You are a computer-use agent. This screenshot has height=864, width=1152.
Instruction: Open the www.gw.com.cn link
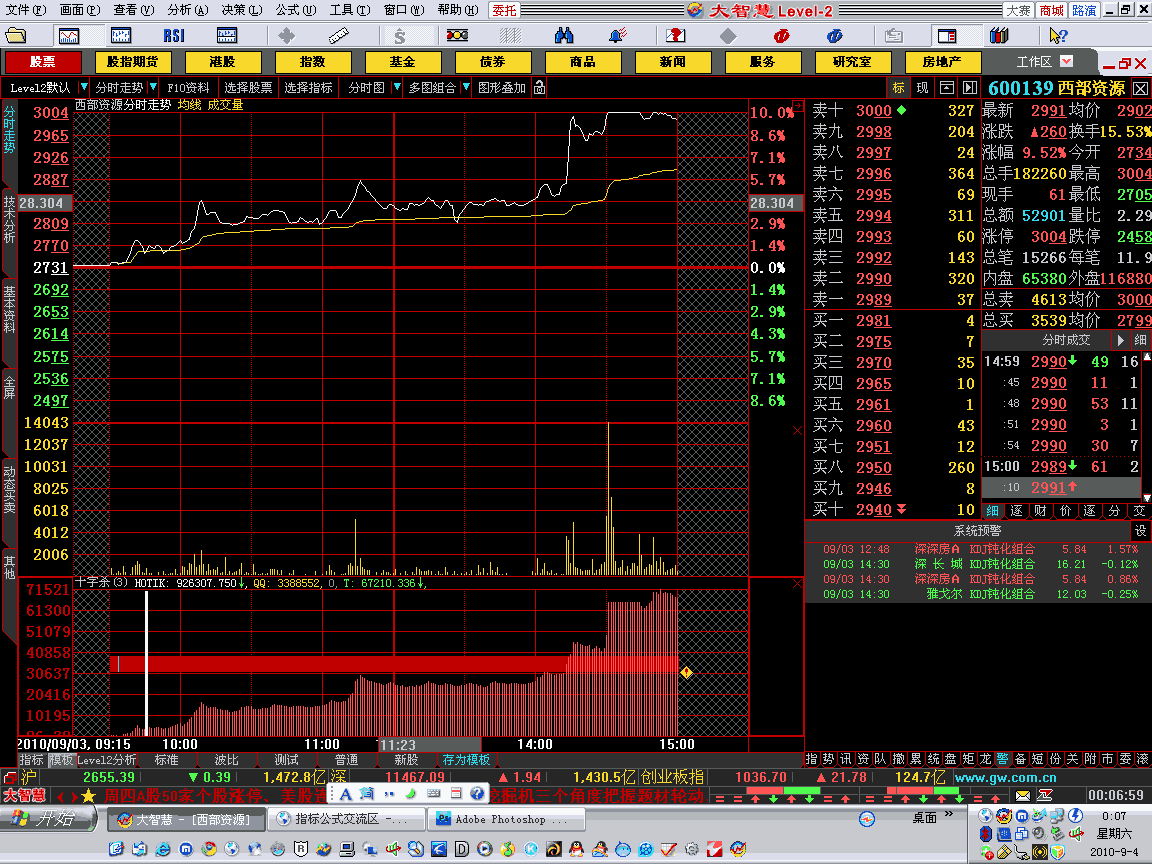click(x=1005, y=777)
